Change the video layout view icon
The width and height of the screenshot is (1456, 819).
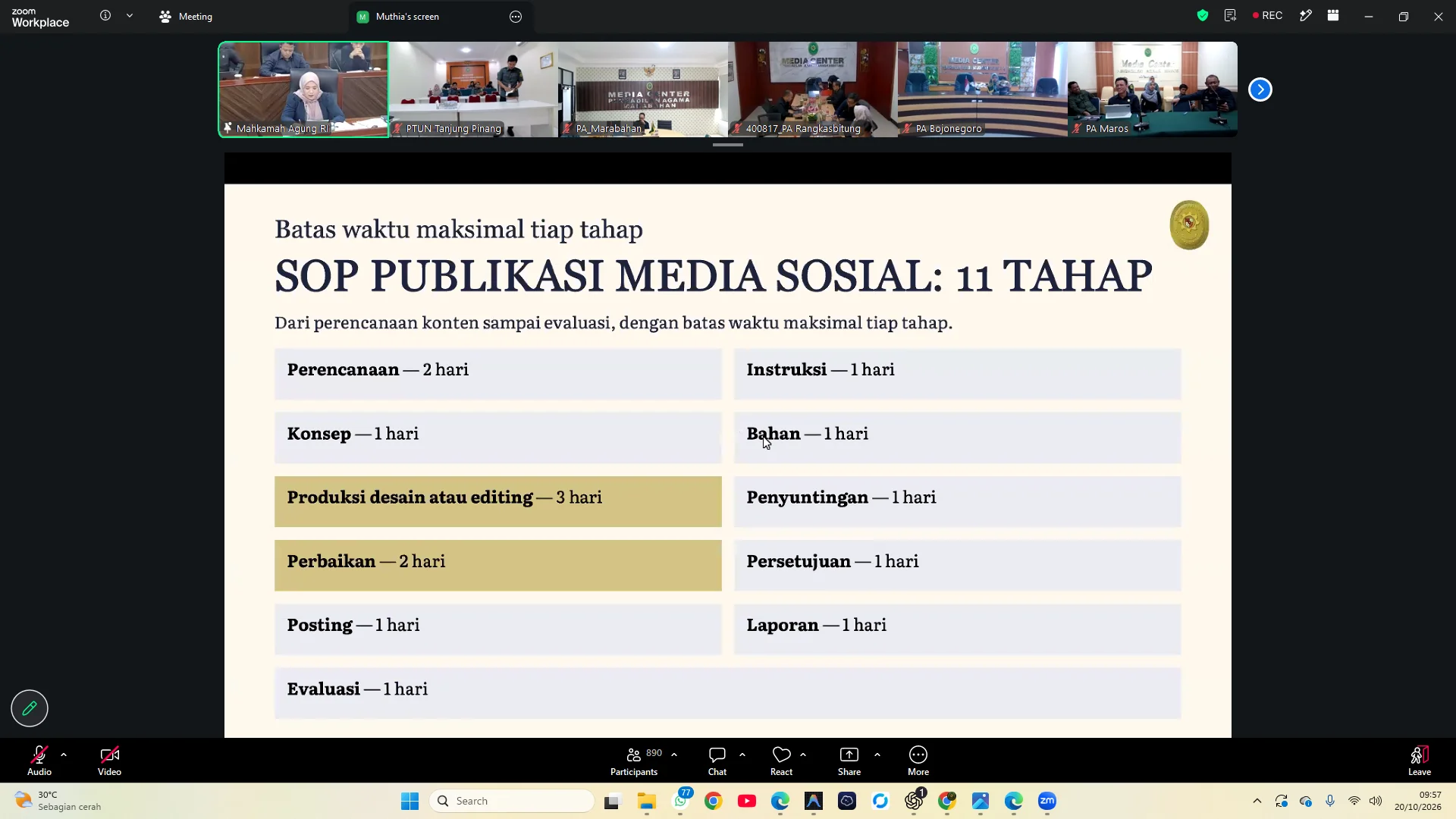pos(1333,15)
